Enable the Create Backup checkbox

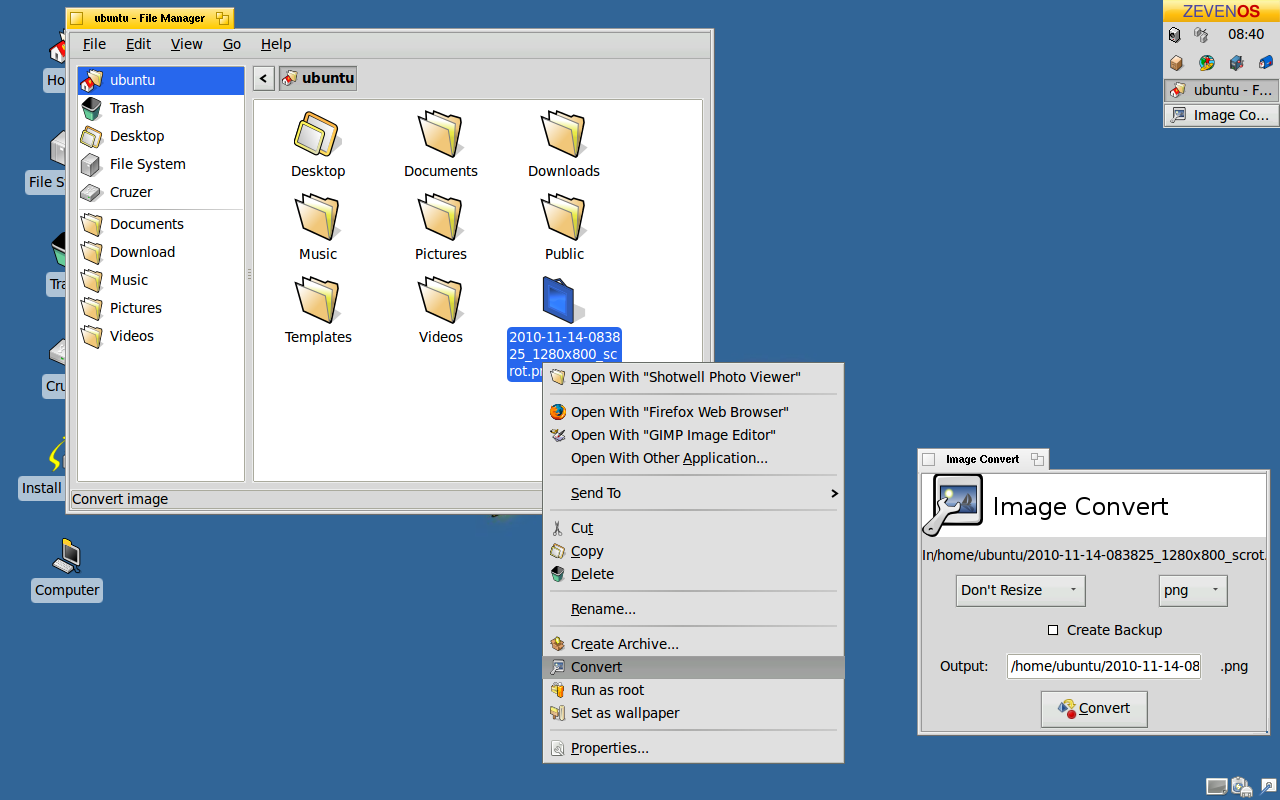click(x=1053, y=630)
